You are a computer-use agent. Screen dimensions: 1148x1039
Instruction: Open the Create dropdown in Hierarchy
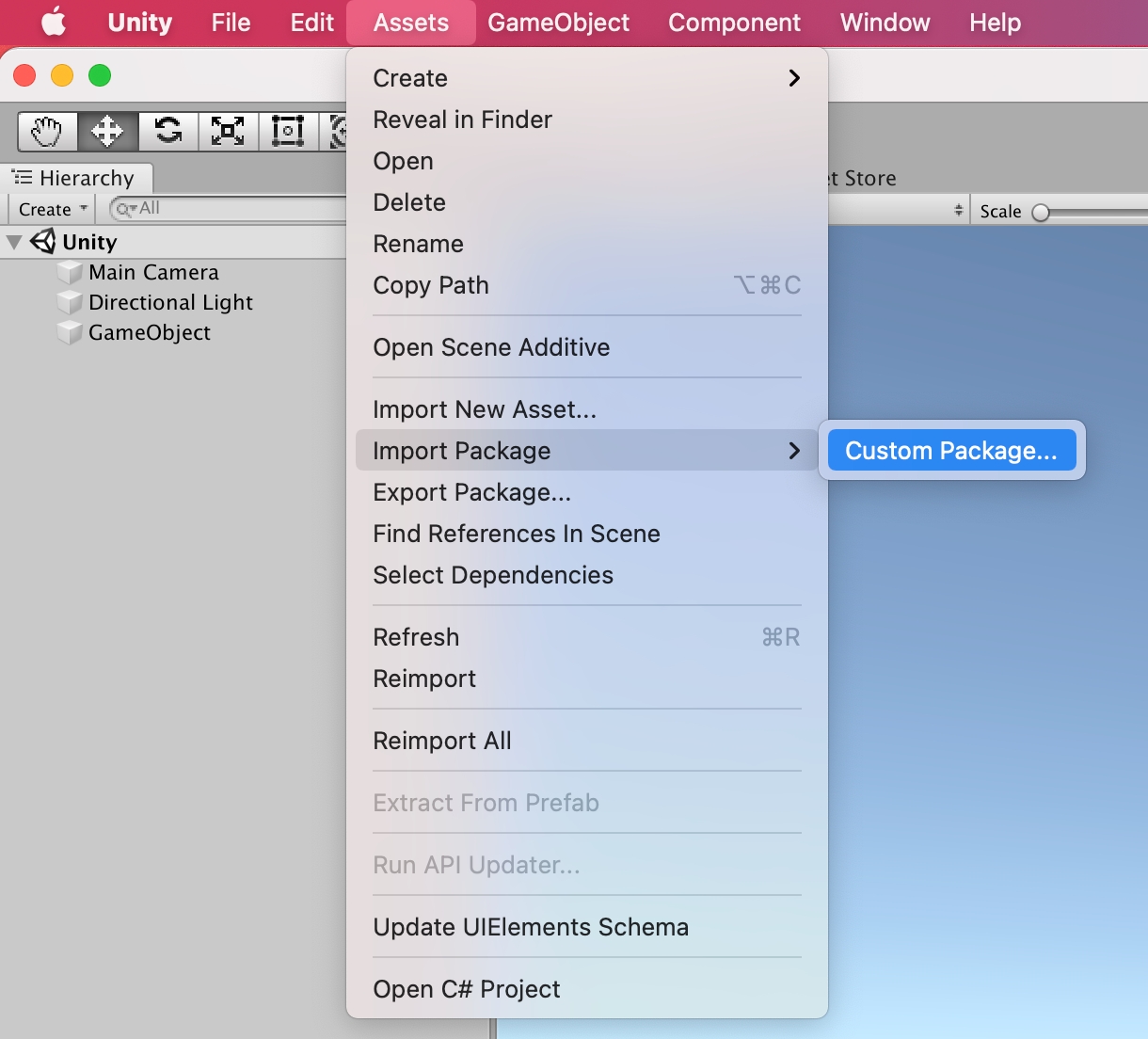coord(53,209)
